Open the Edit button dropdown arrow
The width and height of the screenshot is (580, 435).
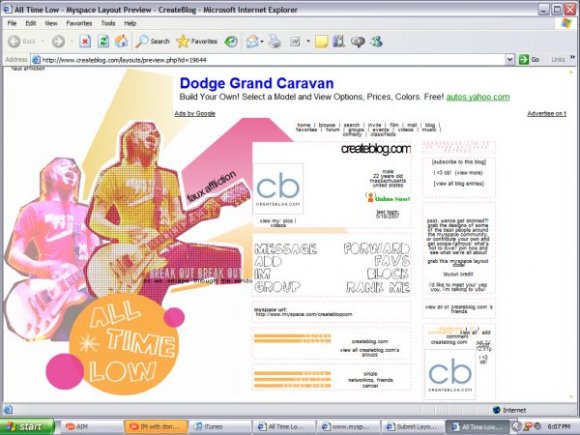click(308, 41)
